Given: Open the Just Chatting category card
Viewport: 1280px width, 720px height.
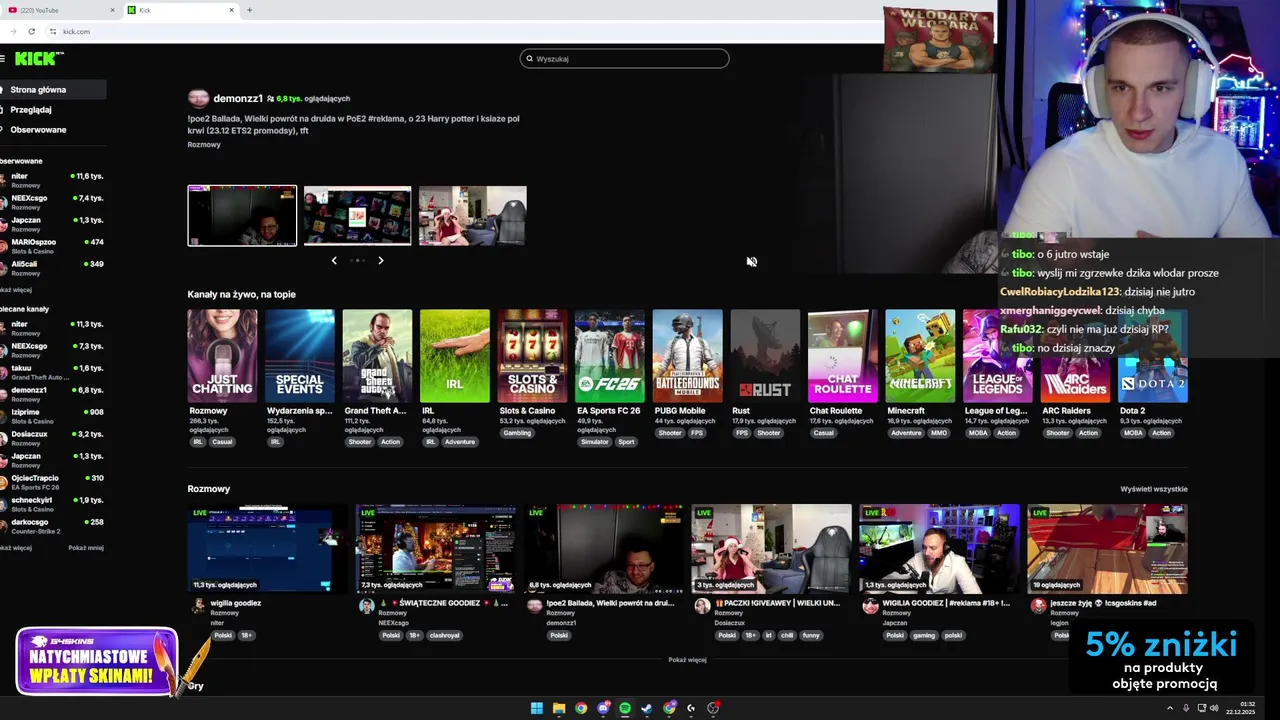Looking at the screenshot, I should [222, 356].
